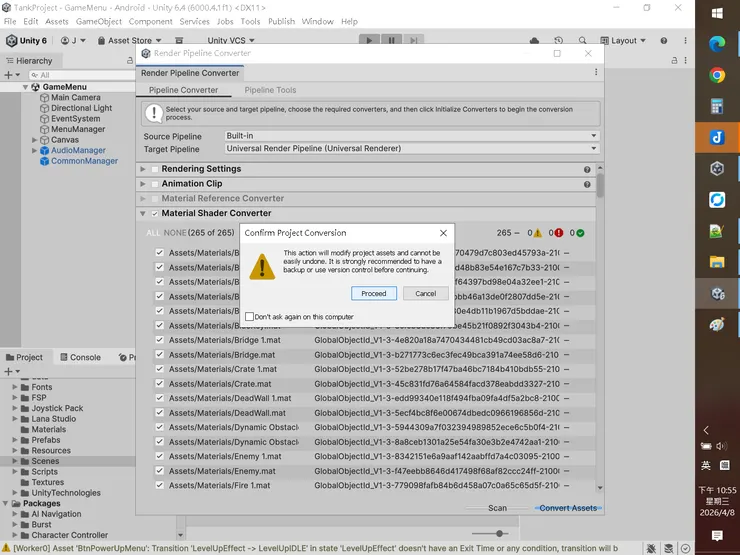Click the green success count filter icon
Viewport: 740px width, 555px height.
(x=580, y=233)
